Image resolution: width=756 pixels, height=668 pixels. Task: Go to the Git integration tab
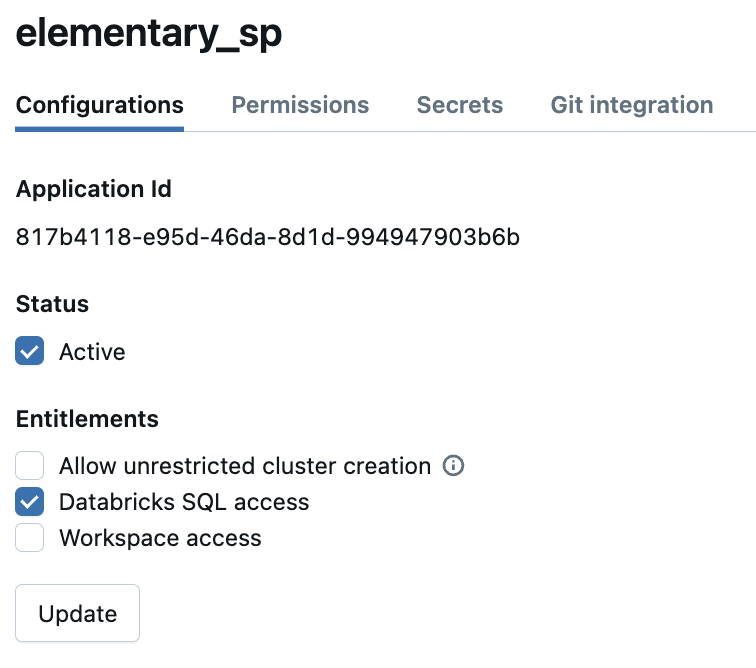[x=632, y=106]
